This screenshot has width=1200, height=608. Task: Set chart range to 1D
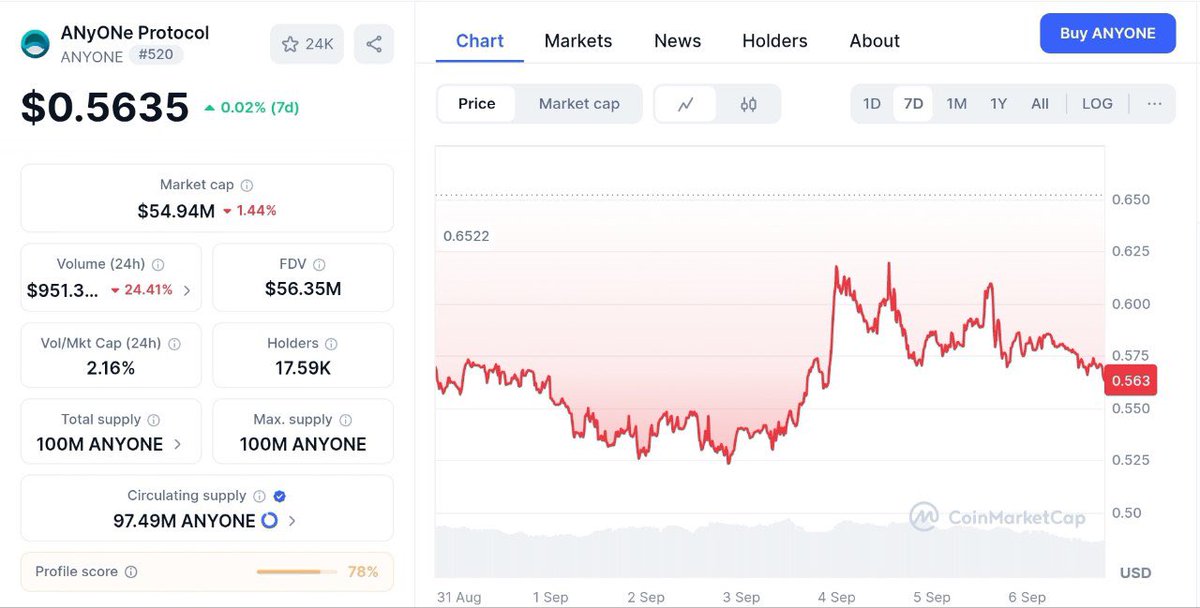point(872,104)
